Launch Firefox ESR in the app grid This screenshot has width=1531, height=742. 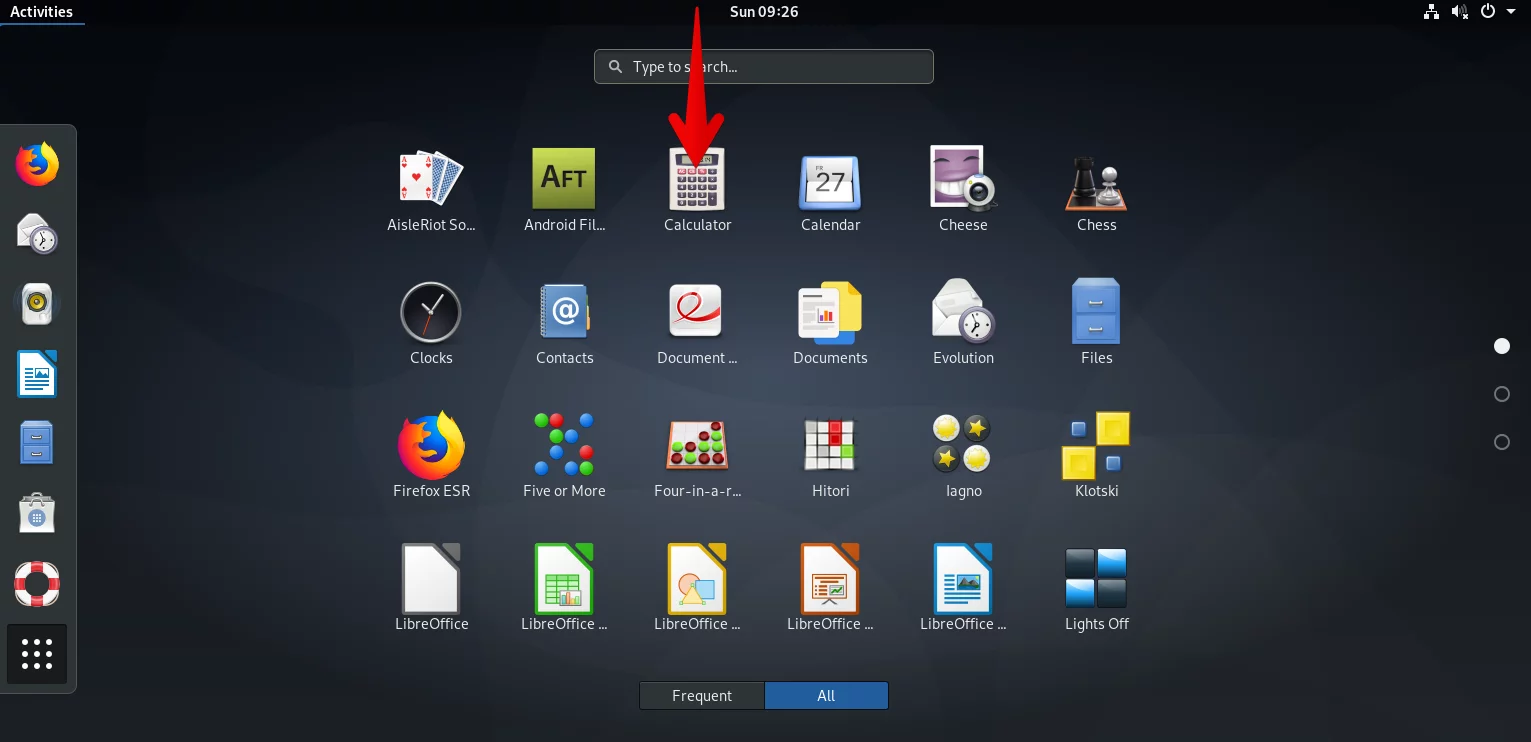pyautogui.click(x=431, y=445)
